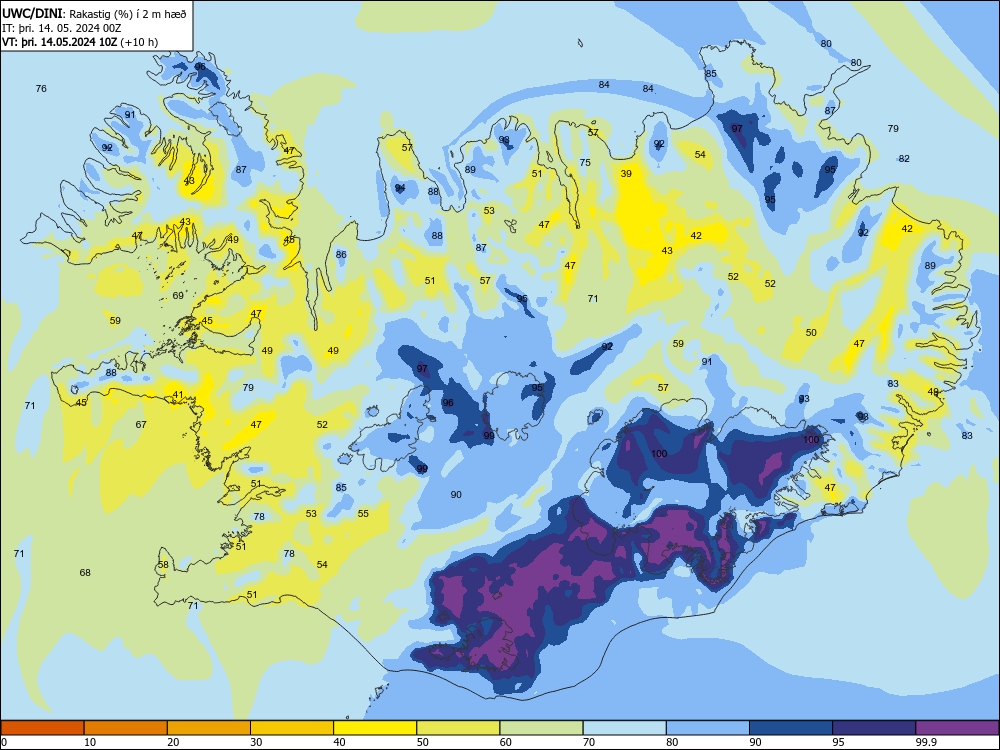This screenshot has height=750, width=1000.
Task: Click the humidity value '76' on the map
Action: click(x=41, y=89)
